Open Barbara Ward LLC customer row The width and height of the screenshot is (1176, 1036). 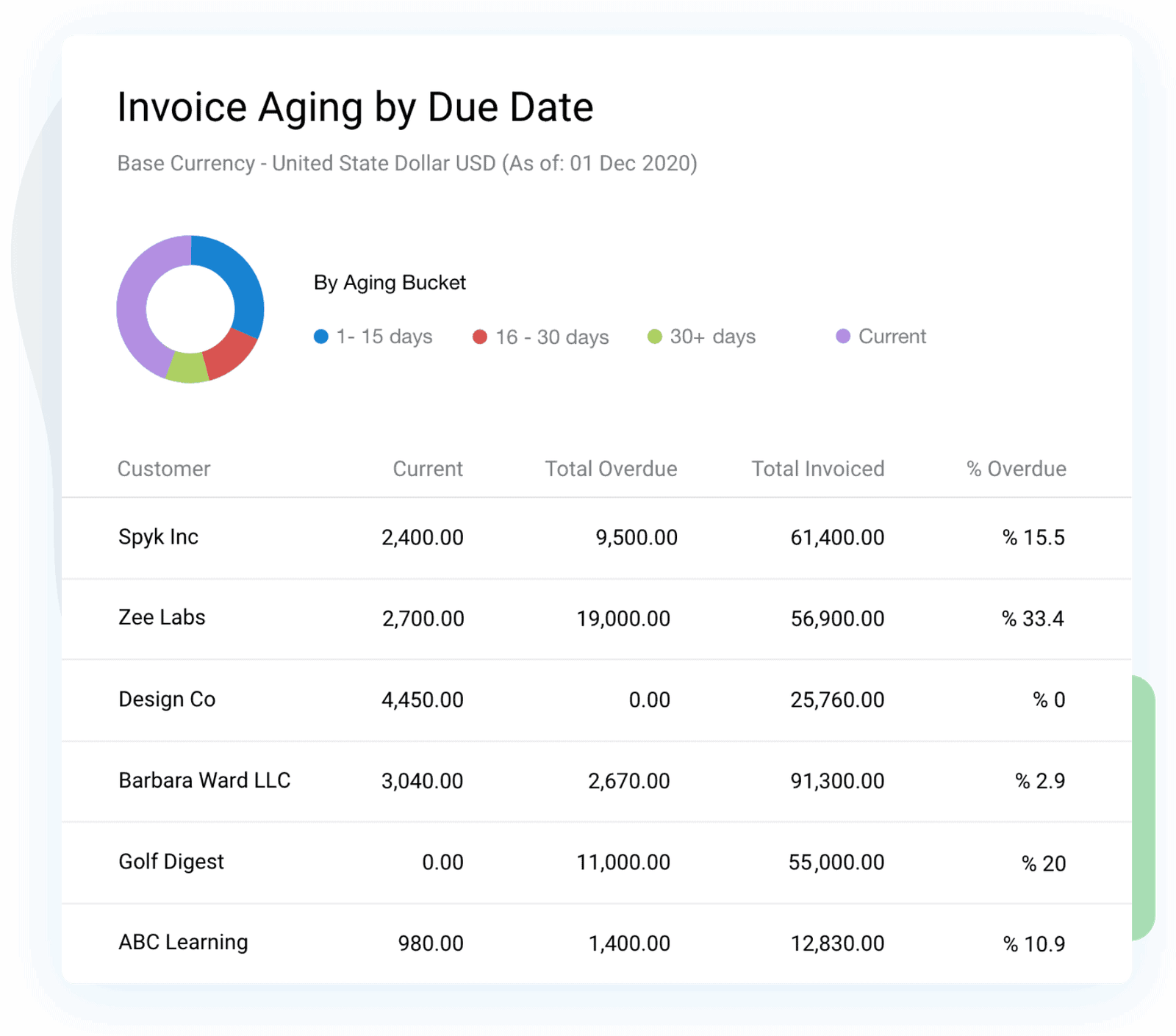click(x=204, y=780)
